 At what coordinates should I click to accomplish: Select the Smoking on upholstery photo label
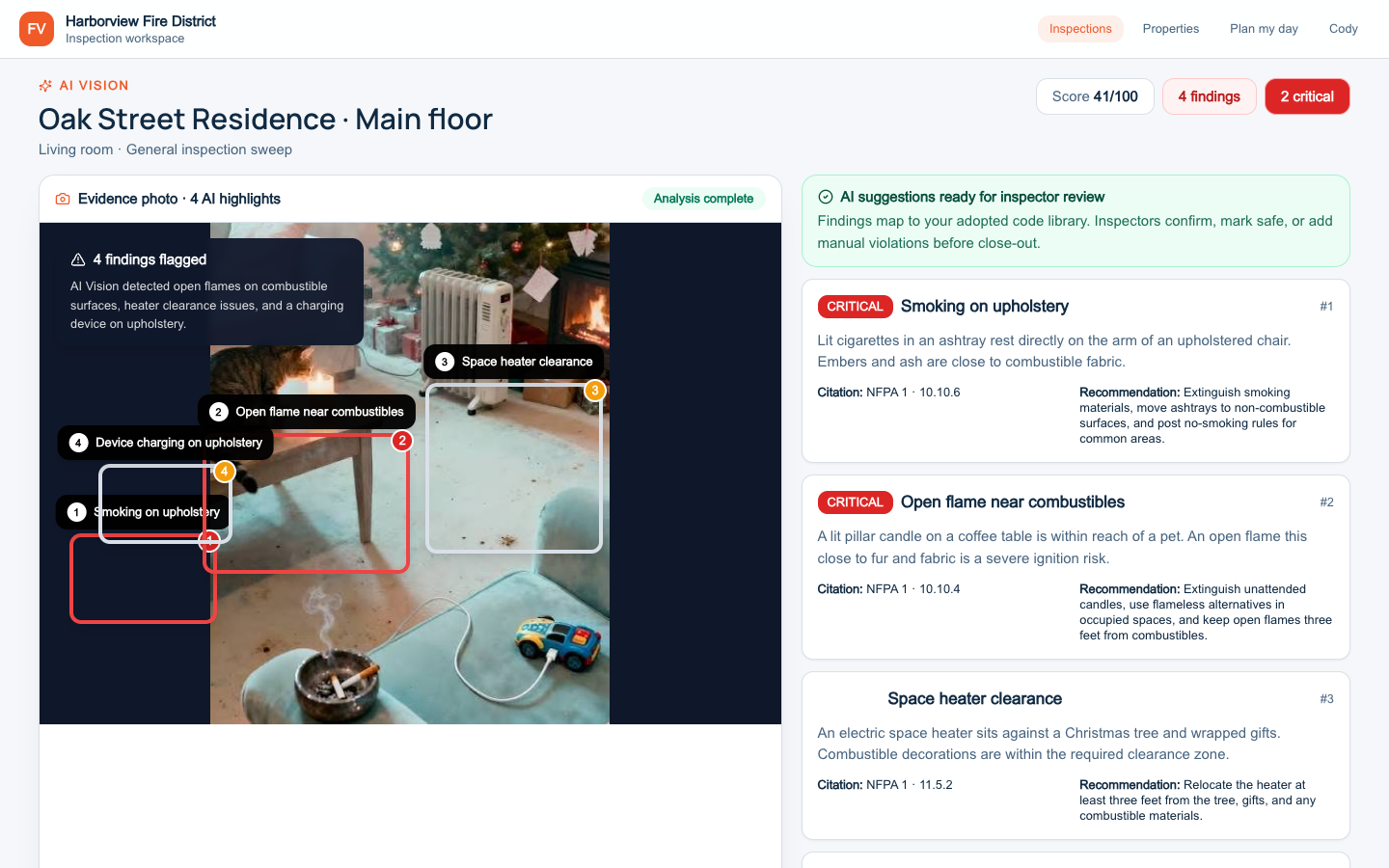coord(144,512)
